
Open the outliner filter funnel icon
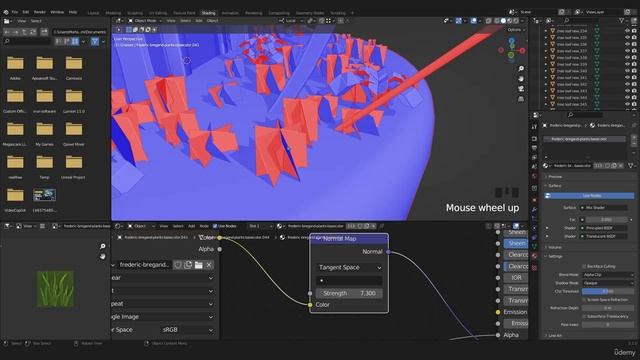[622, 20]
